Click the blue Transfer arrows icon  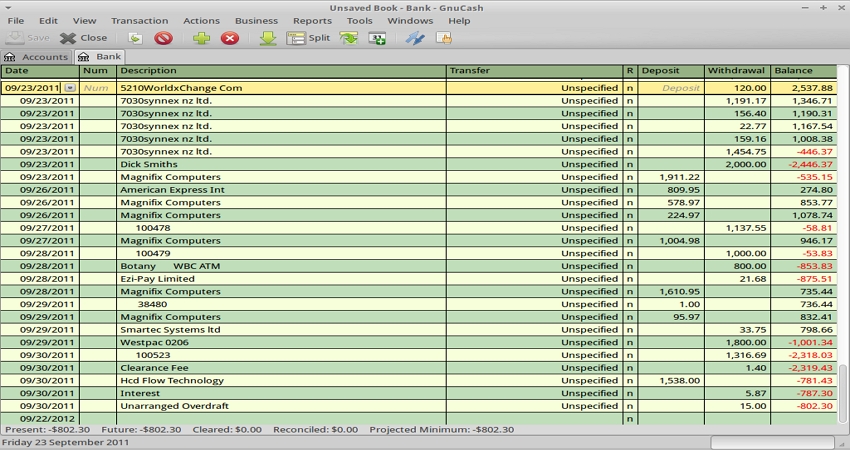(415, 38)
